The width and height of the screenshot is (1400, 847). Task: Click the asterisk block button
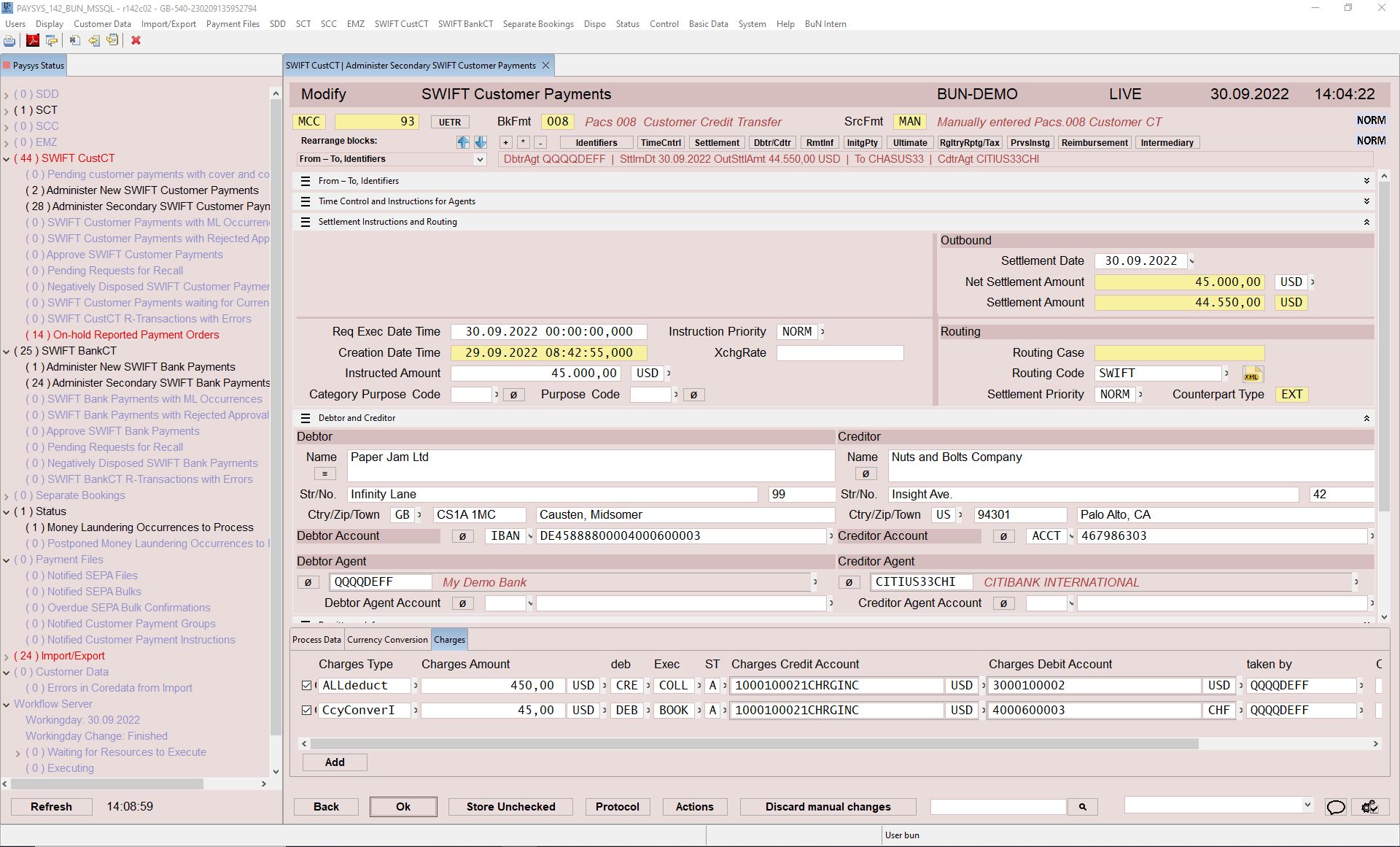[x=523, y=143]
